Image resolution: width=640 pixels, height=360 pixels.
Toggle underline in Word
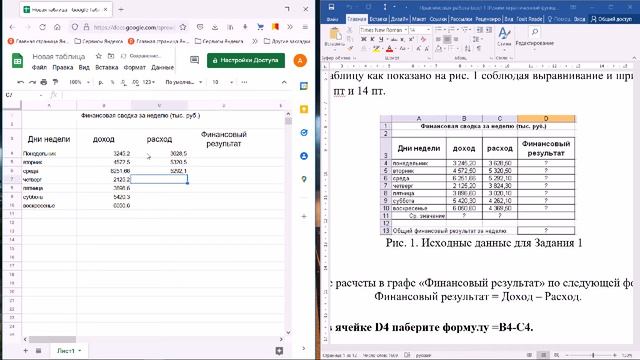click(x=381, y=39)
